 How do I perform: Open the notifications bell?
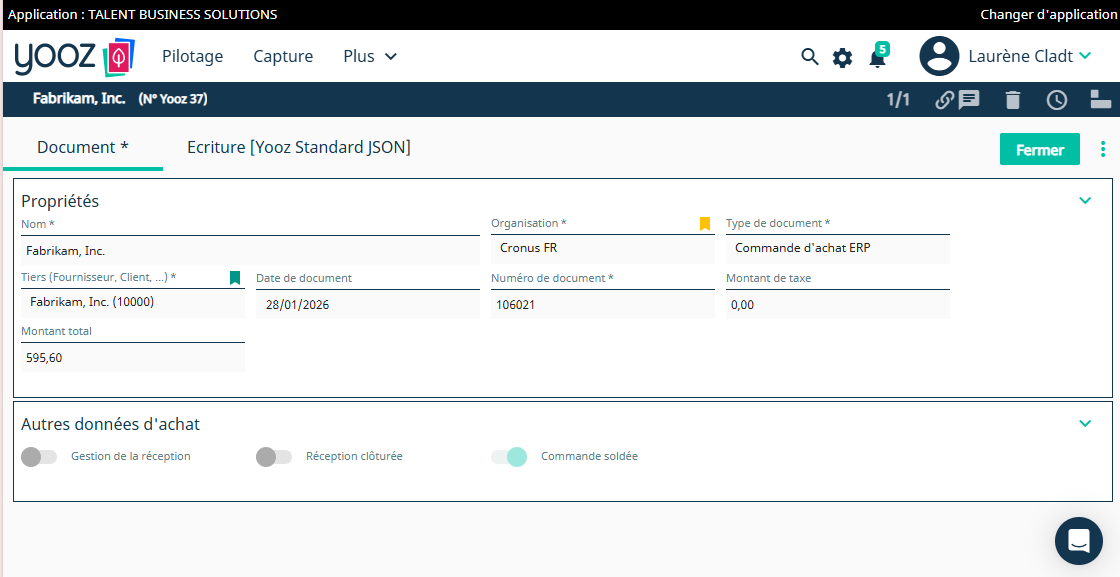click(x=877, y=58)
